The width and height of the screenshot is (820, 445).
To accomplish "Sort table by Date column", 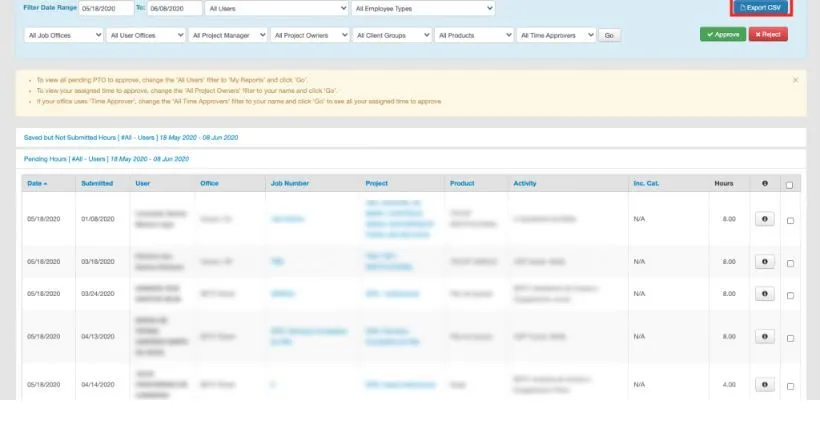I will coord(37,184).
